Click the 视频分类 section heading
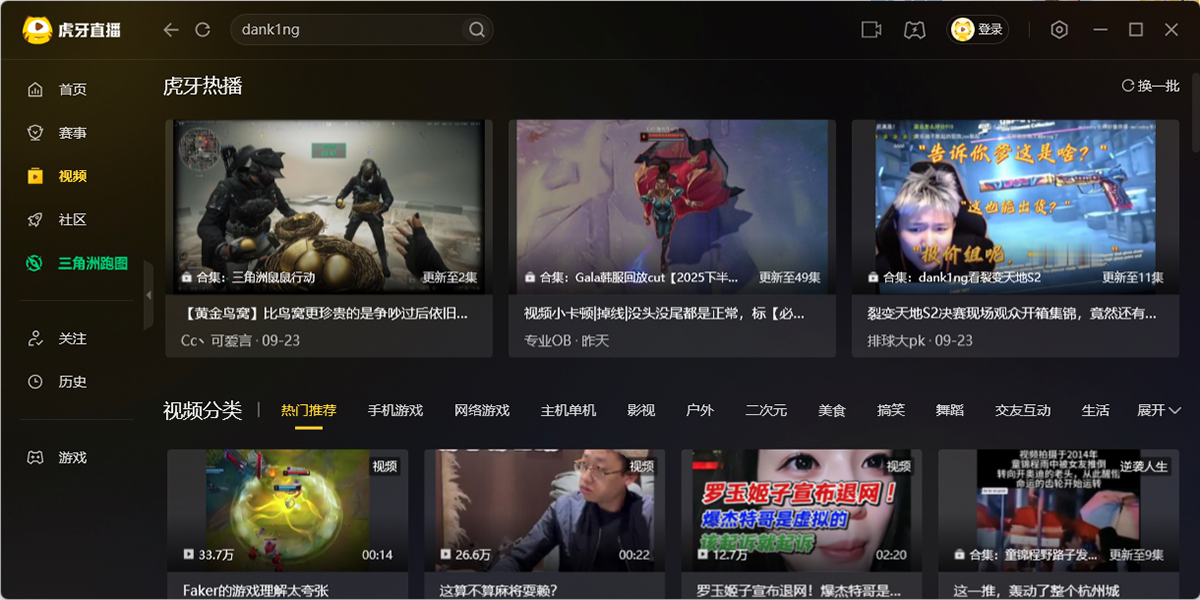 click(x=202, y=410)
